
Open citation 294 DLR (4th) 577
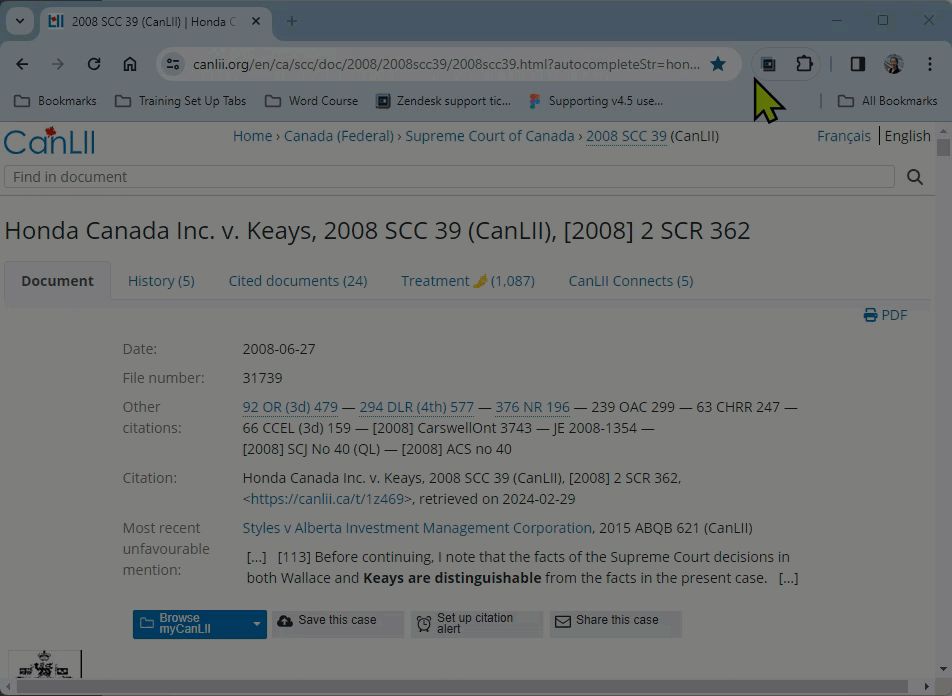[x=416, y=407]
